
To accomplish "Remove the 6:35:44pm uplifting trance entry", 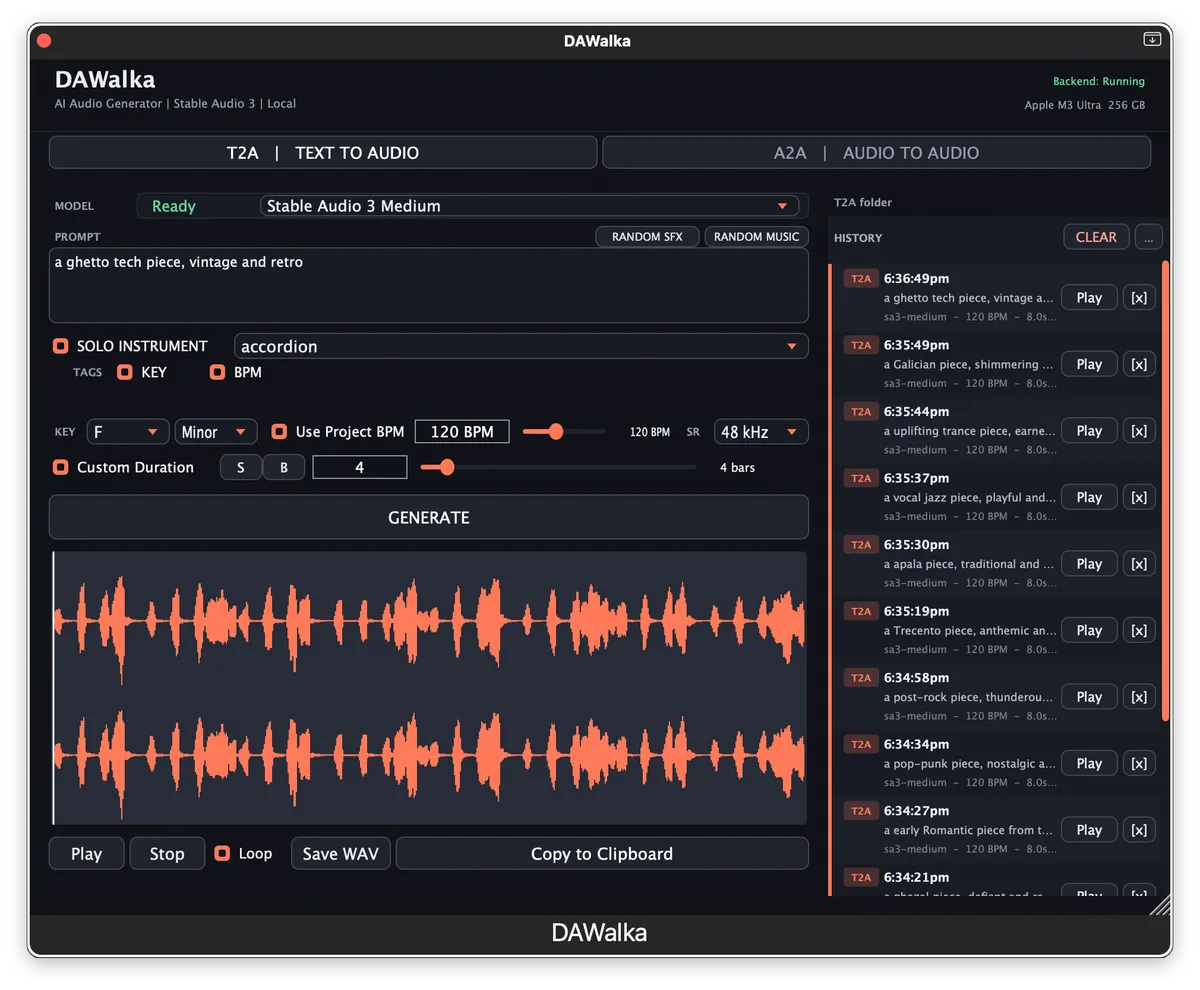I will [x=1139, y=431].
